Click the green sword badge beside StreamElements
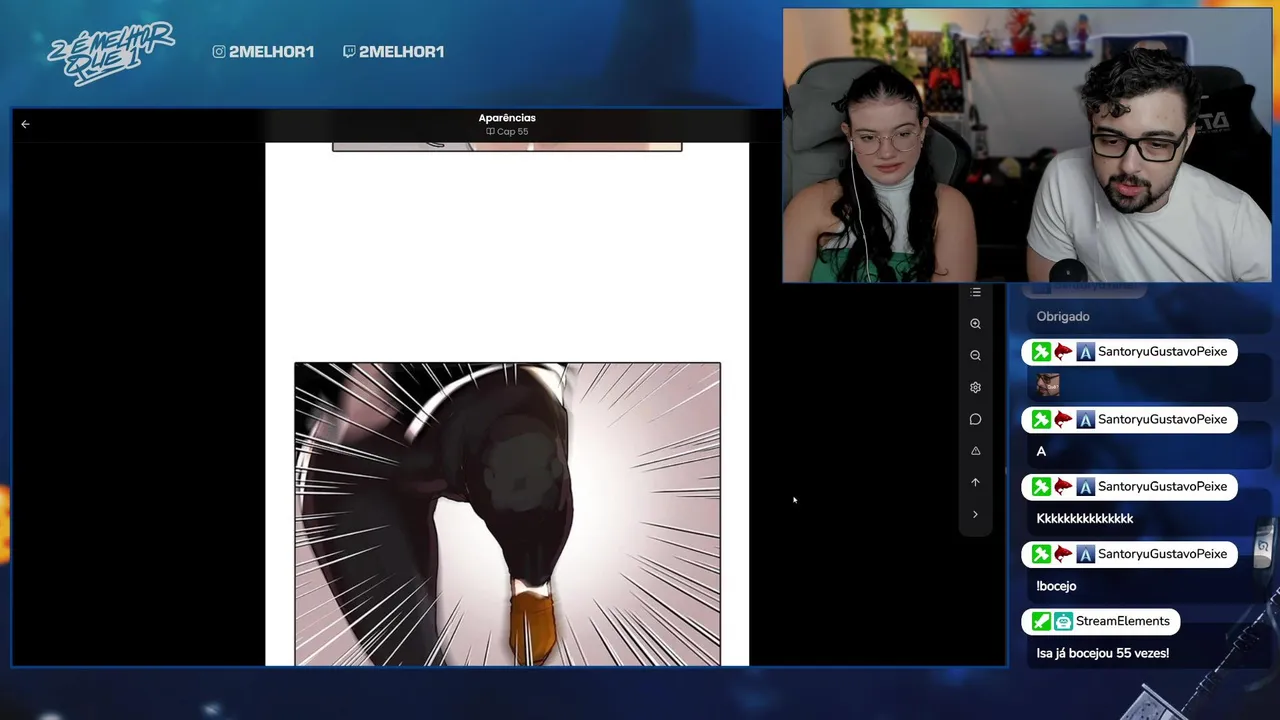The width and height of the screenshot is (1280, 720). pos(1041,621)
